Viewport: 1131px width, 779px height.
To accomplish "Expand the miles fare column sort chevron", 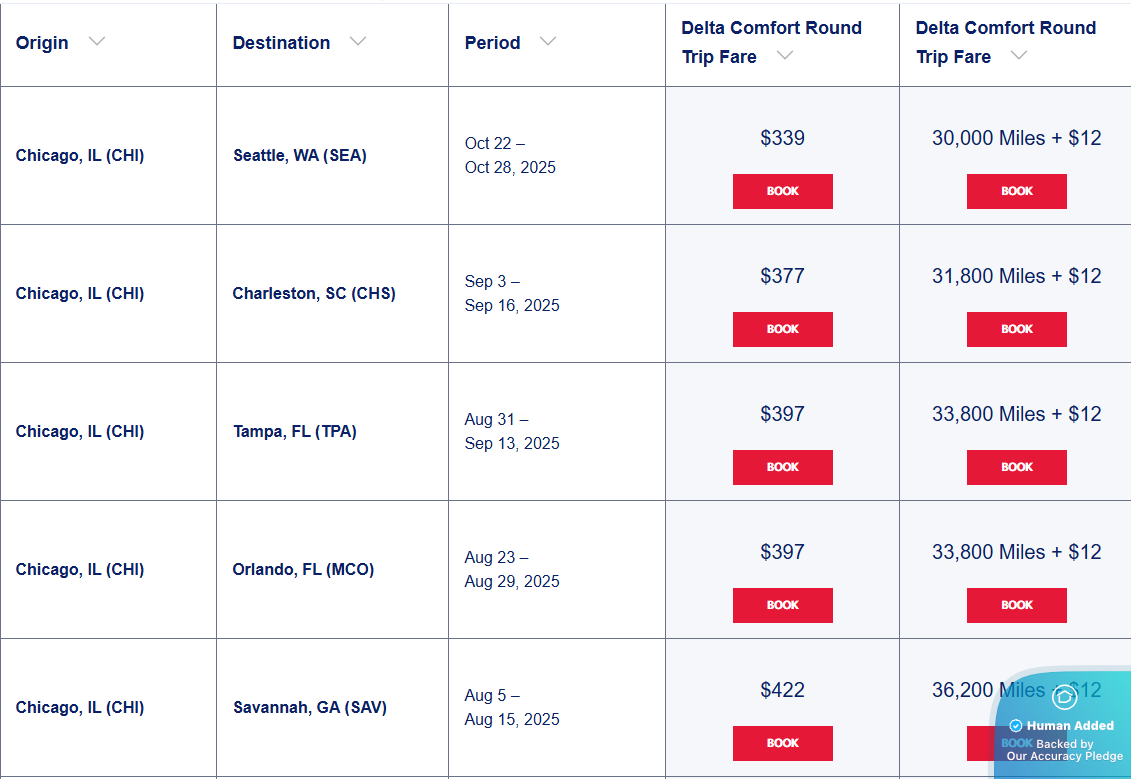I will (x=1019, y=57).
